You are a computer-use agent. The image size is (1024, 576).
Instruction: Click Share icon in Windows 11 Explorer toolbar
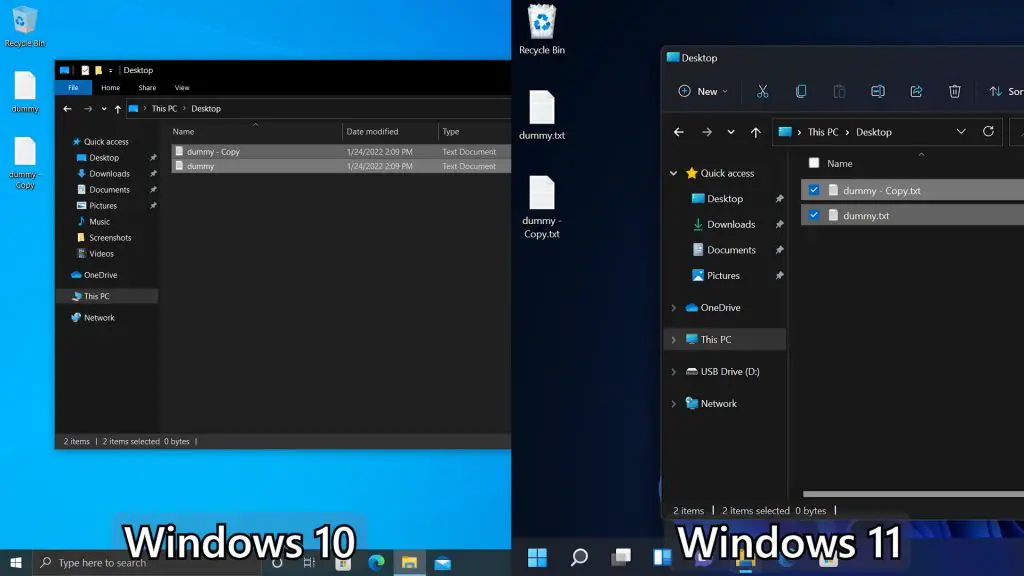coord(916,91)
